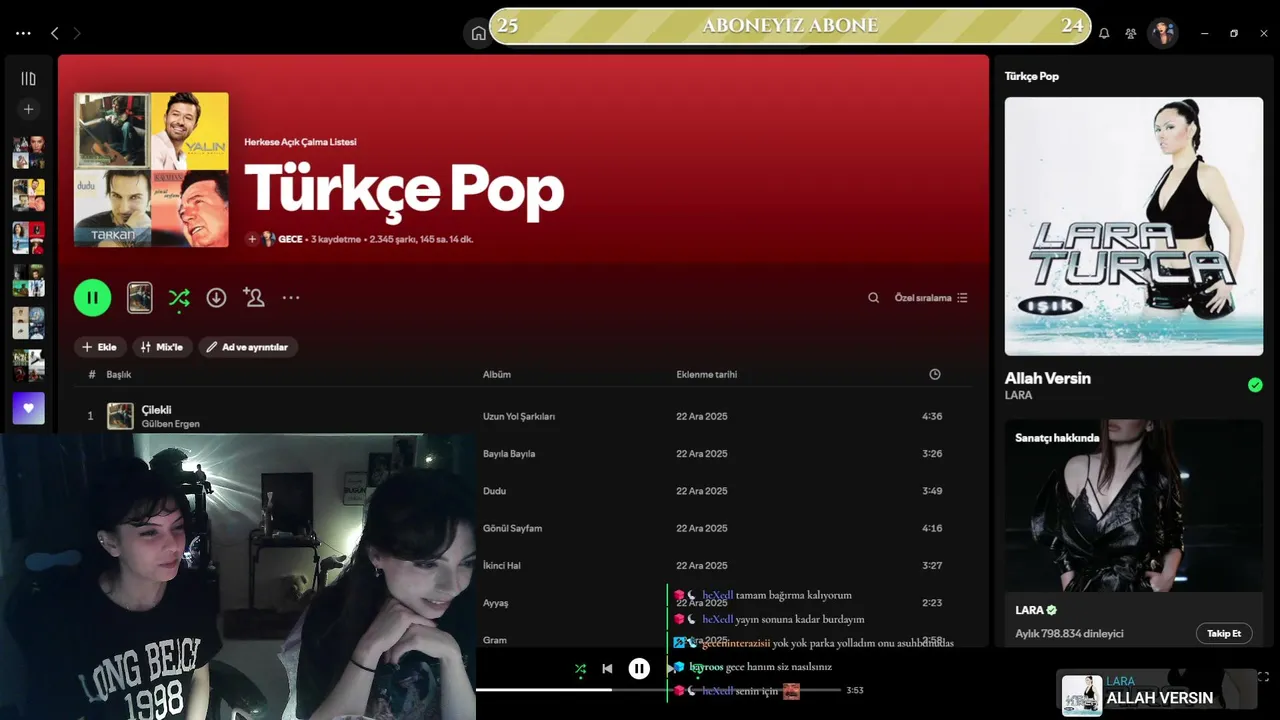Image resolution: width=1280 pixels, height=720 pixels.
Task: Click the Türkçe Pop header in right panel
Action: [1032, 76]
